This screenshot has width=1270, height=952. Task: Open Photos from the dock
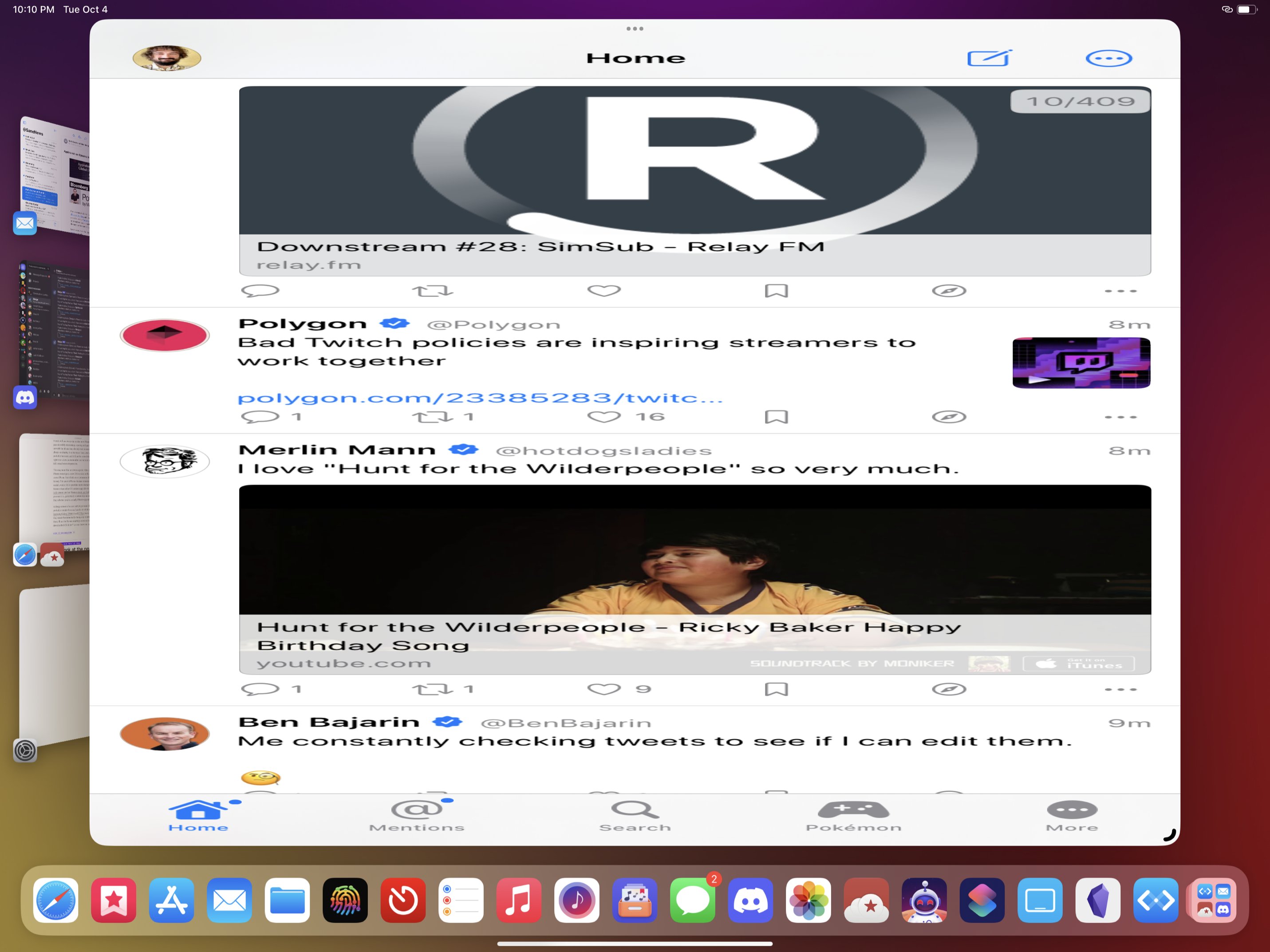pyautogui.click(x=809, y=900)
